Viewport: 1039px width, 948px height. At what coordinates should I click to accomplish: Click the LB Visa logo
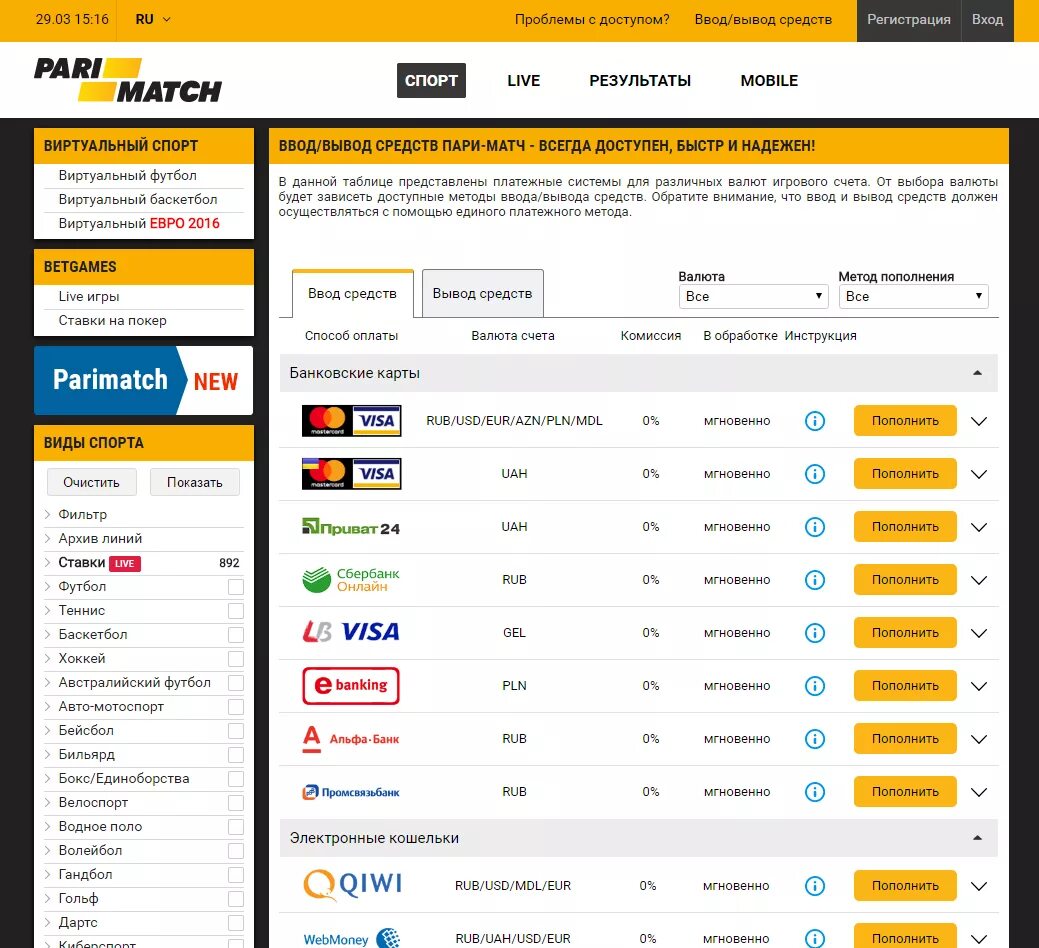tap(351, 632)
